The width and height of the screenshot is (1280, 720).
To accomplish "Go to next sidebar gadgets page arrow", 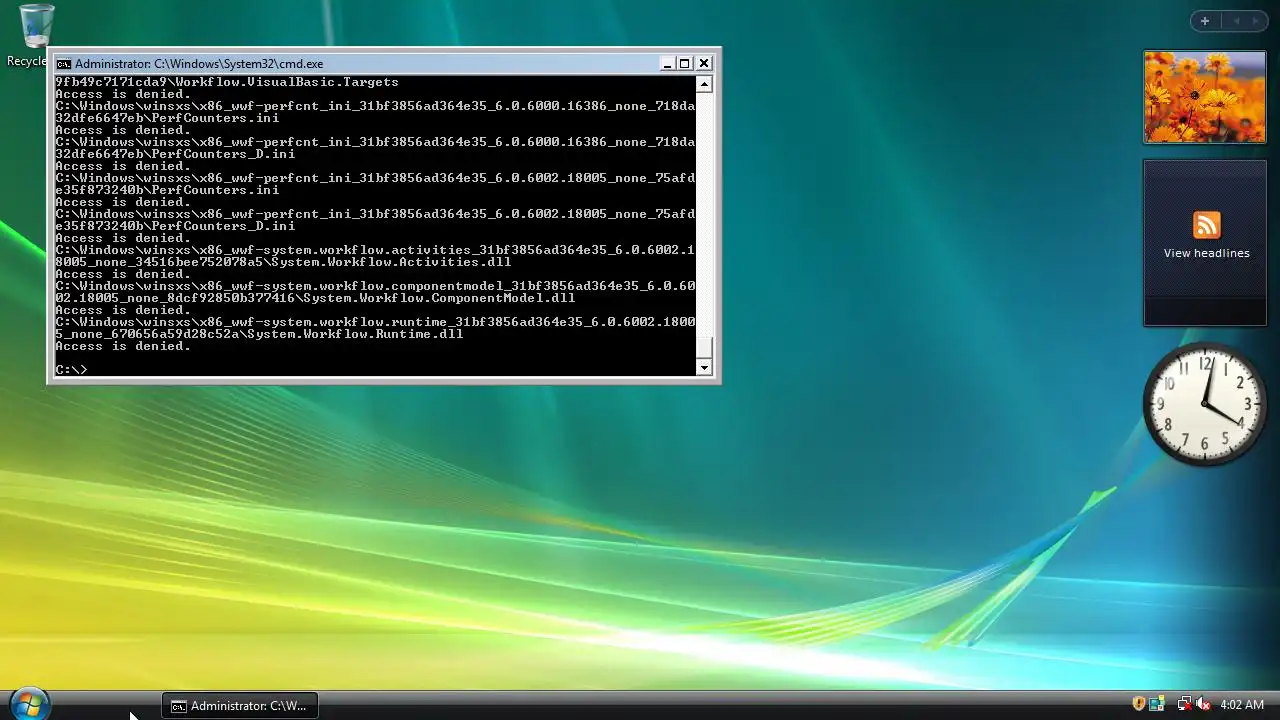I will [x=1256, y=21].
